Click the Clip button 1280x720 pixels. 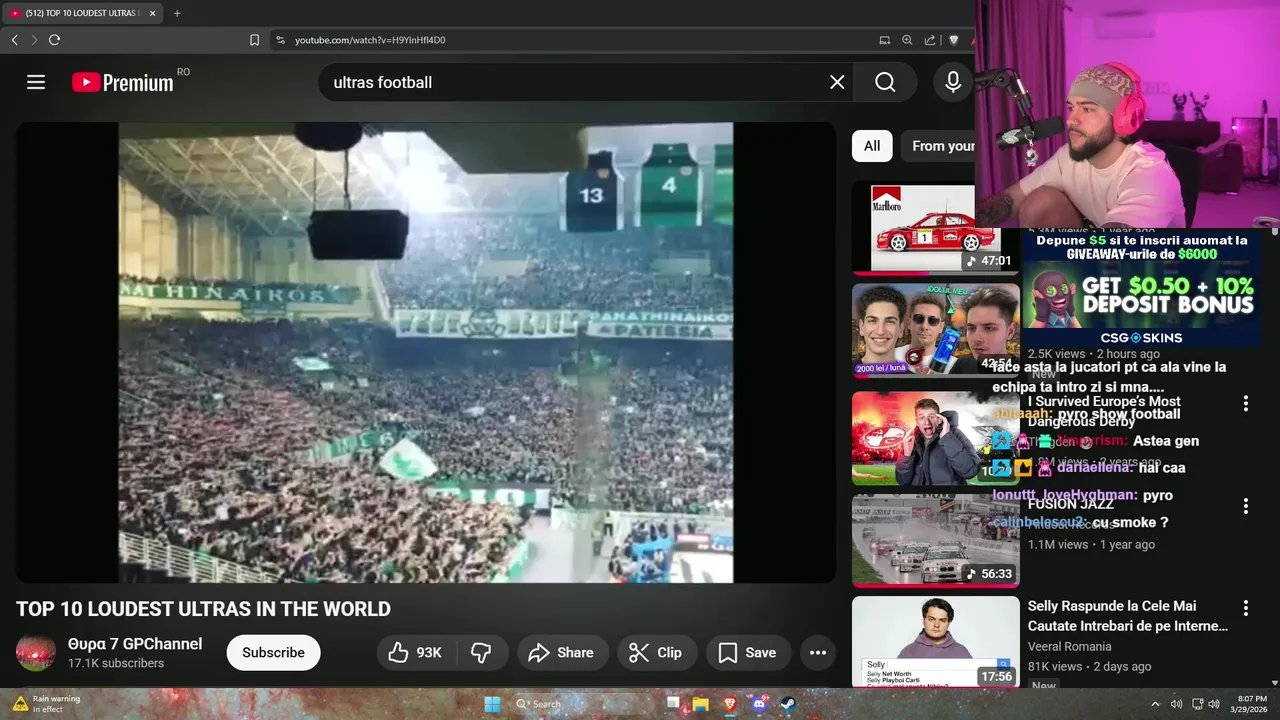pyautogui.click(x=655, y=653)
